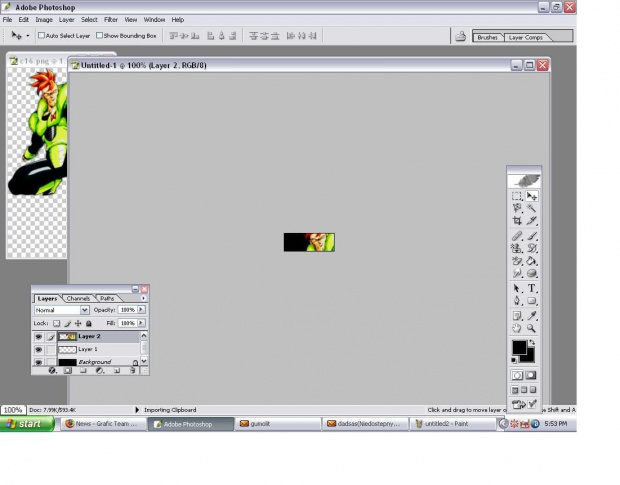Select the Crop tool
This screenshot has height=485, width=620.
(517, 220)
